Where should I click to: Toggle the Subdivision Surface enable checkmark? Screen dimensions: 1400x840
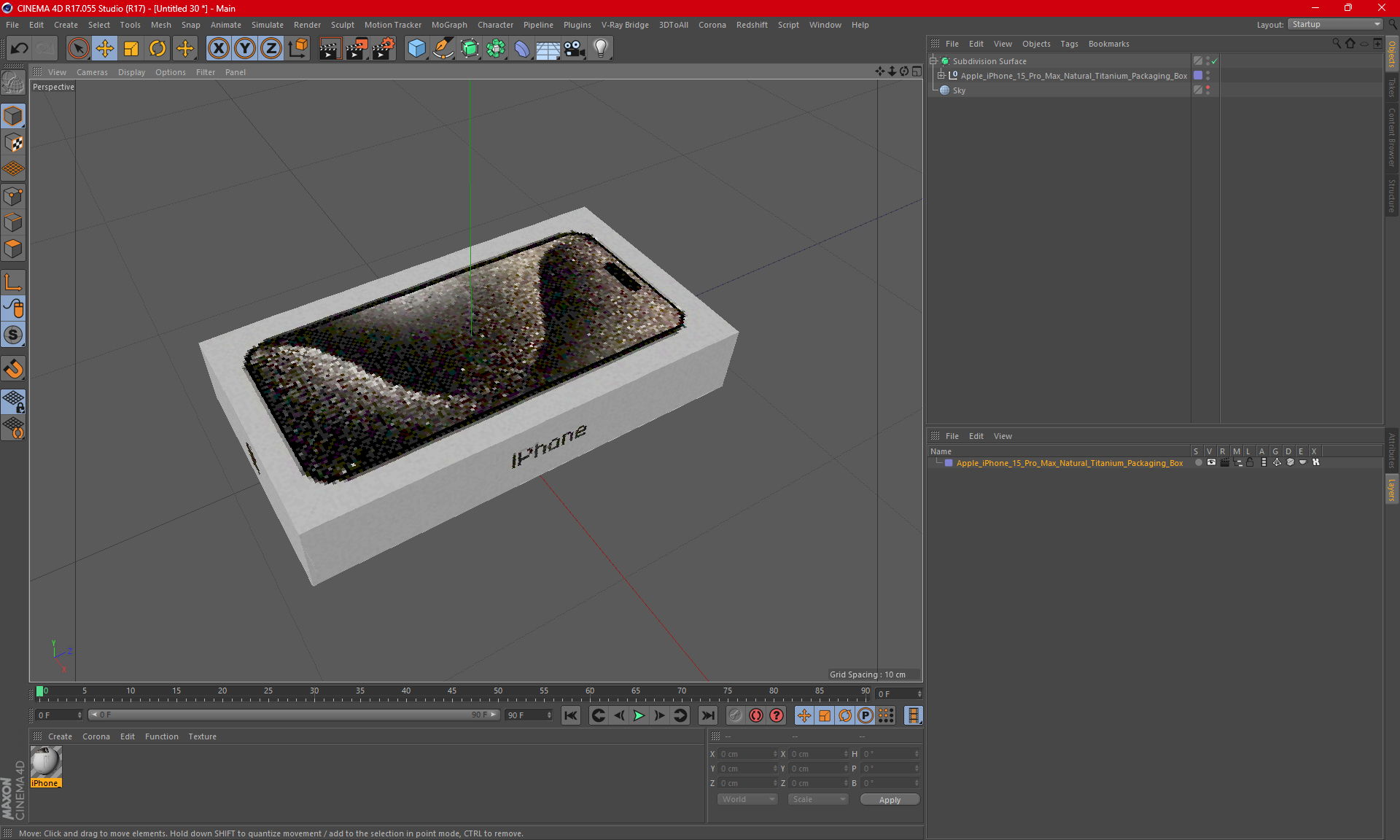click(x=1214, y=61)
